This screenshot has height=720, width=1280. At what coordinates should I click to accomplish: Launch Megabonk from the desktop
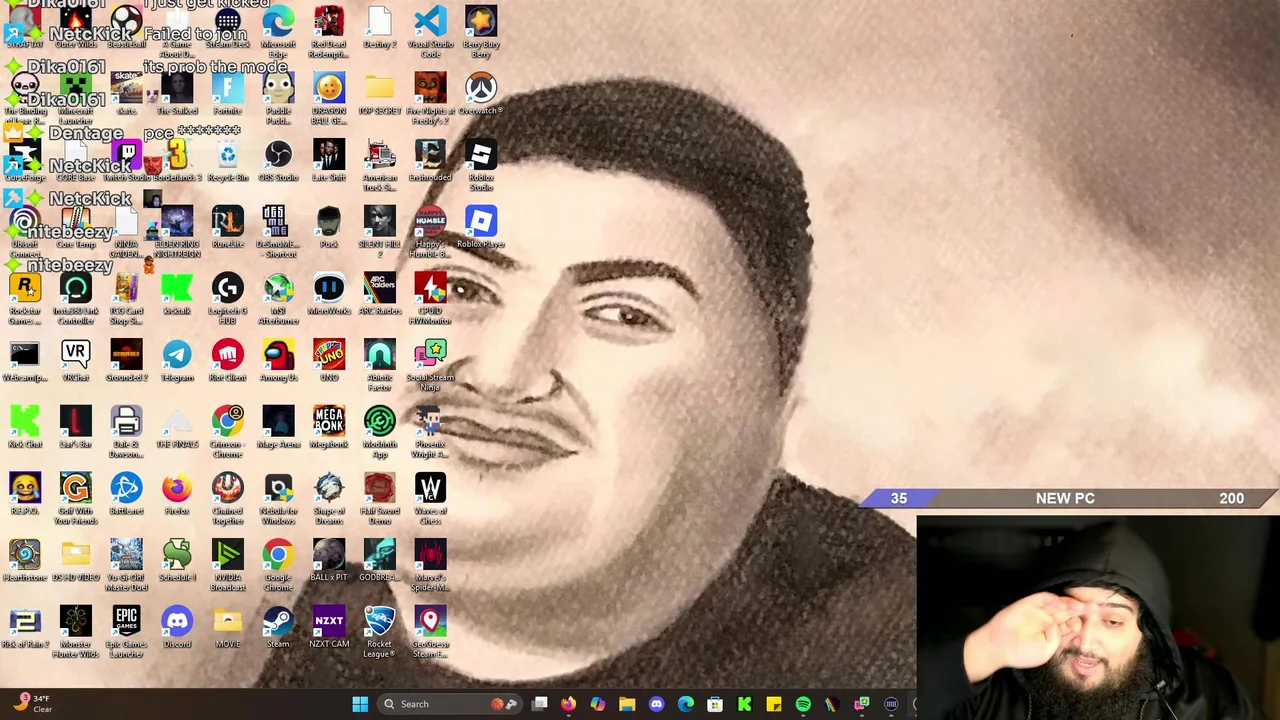tap(329, 428)
